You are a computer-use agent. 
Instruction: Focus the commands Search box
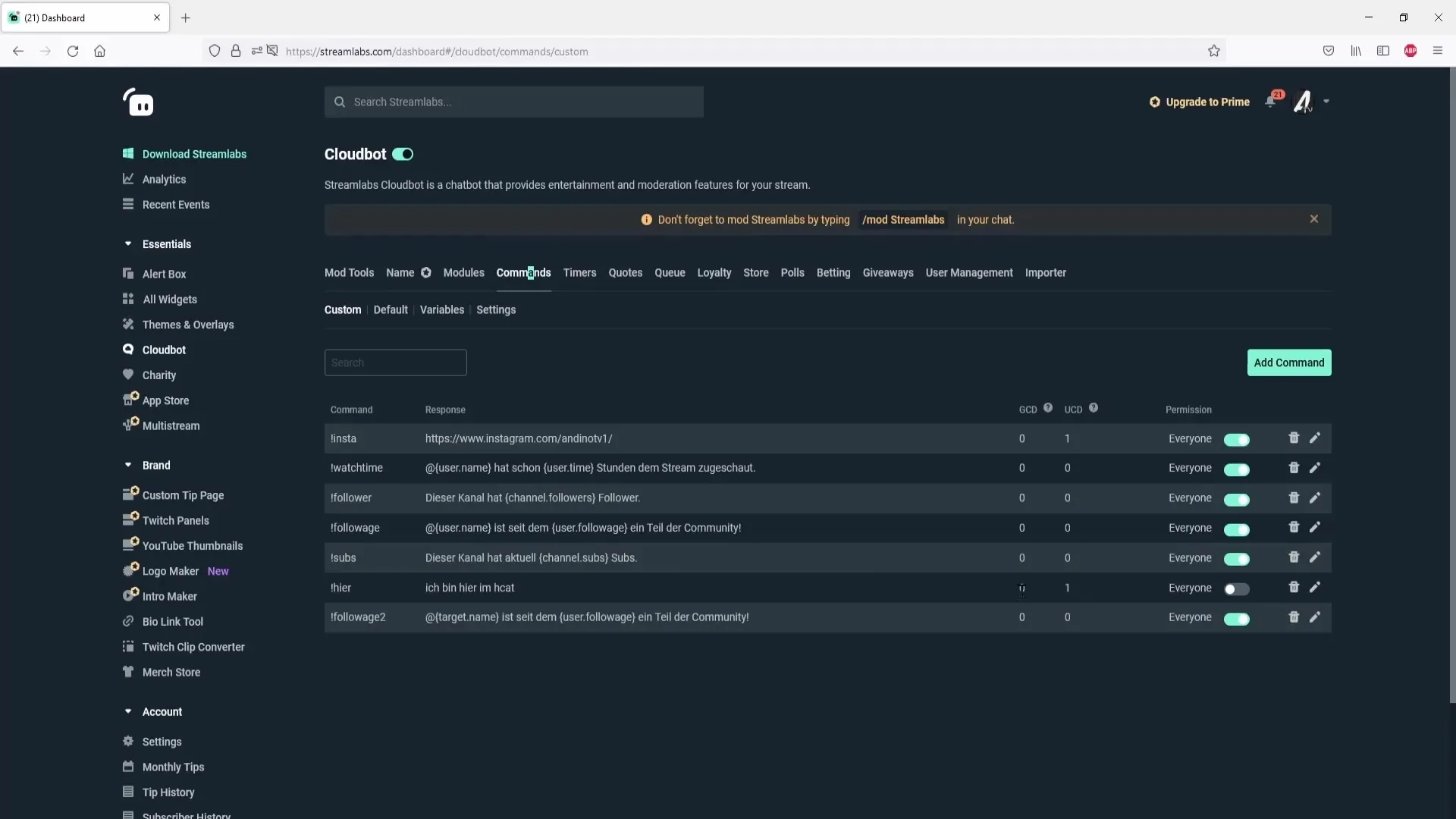396,363
